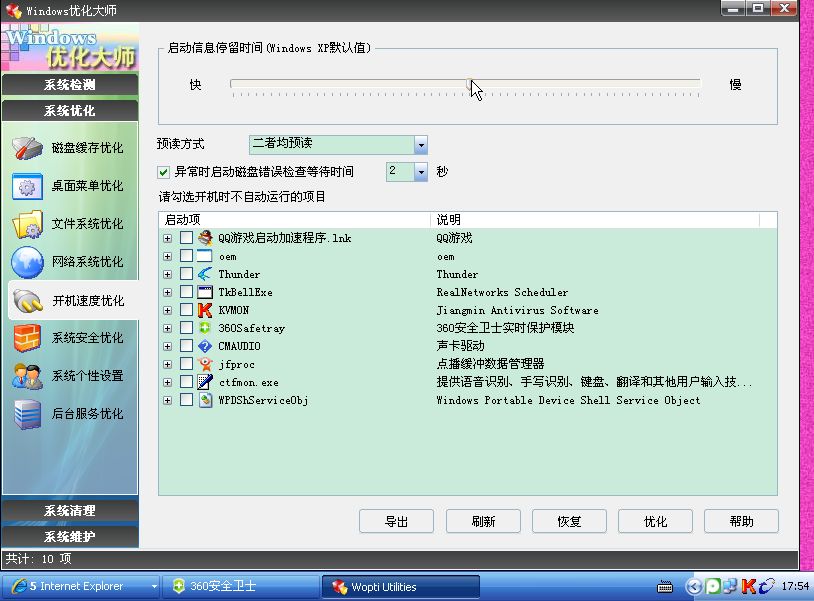Click the jfproc startup item icon
The width and height of the screenshot is (814, 601).
pyautogui.click(x=205, y=364)
